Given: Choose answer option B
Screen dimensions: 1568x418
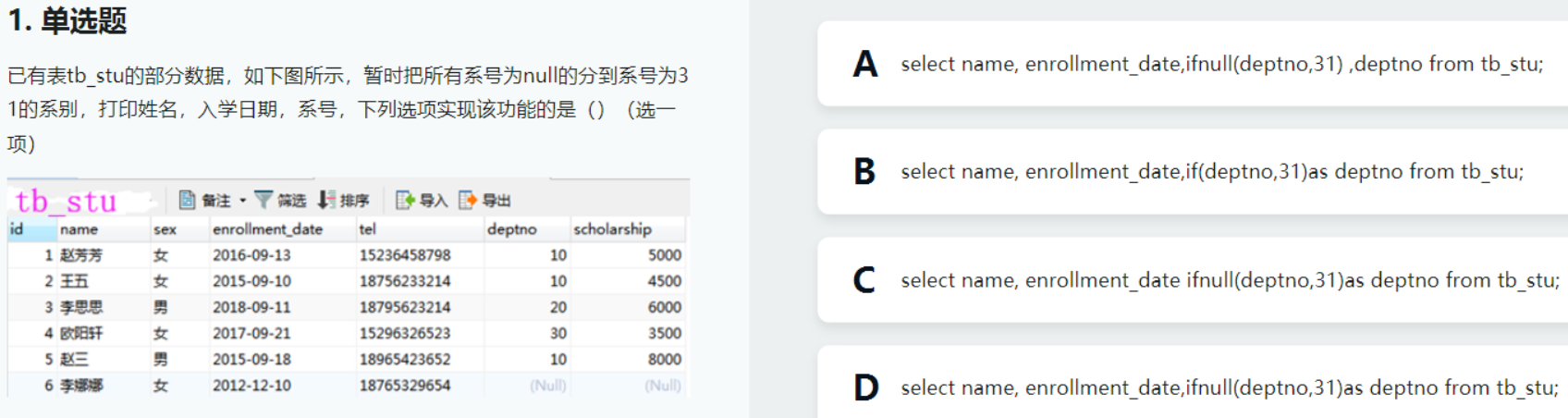Looking at the screenshot, I should click(x=1193, y=171).
